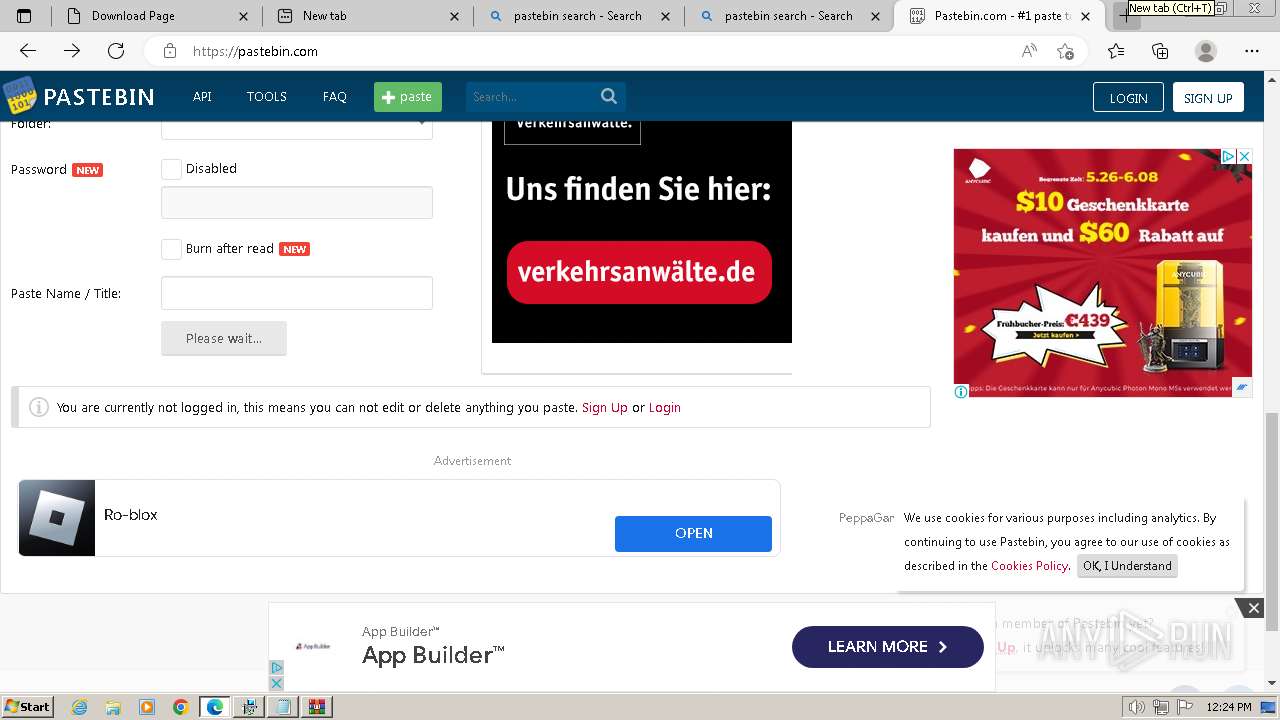
Task: Open the Favorites list icon
Action: coord(1116,51)
